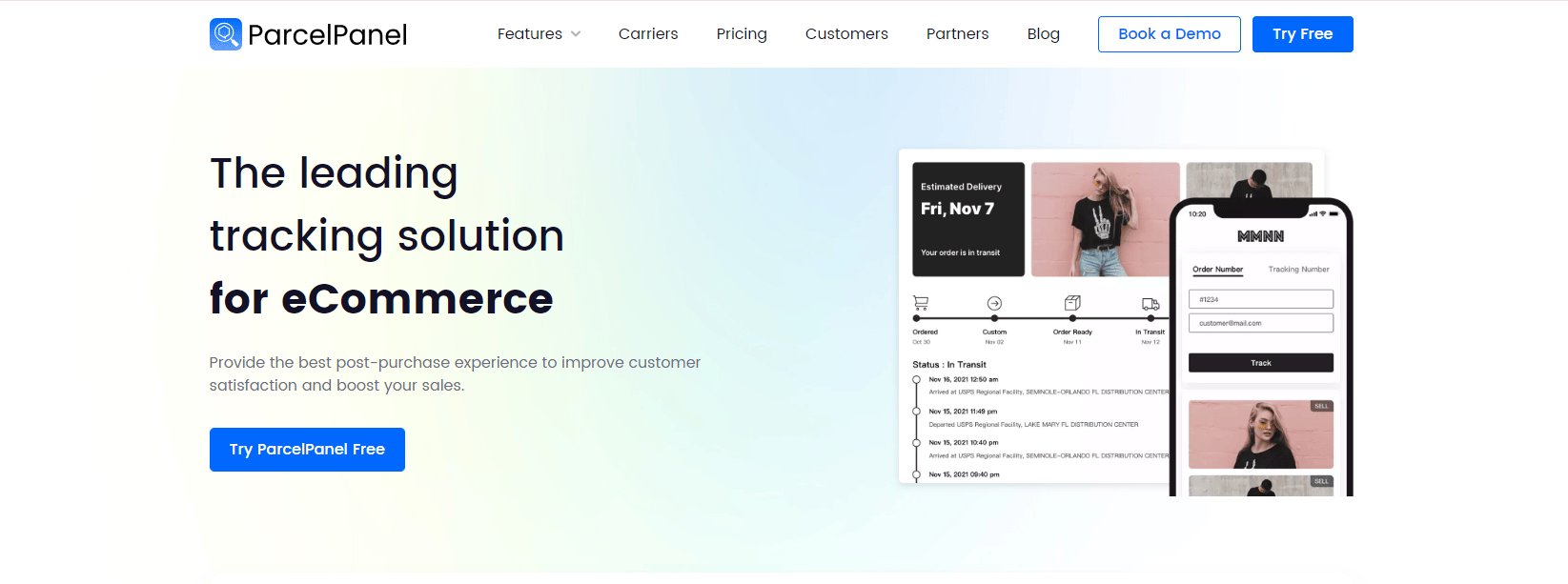Viewport: 1568px width, 584px height.
Task: Click the Try ParcelPanel Free button
Action: (307, 450)
